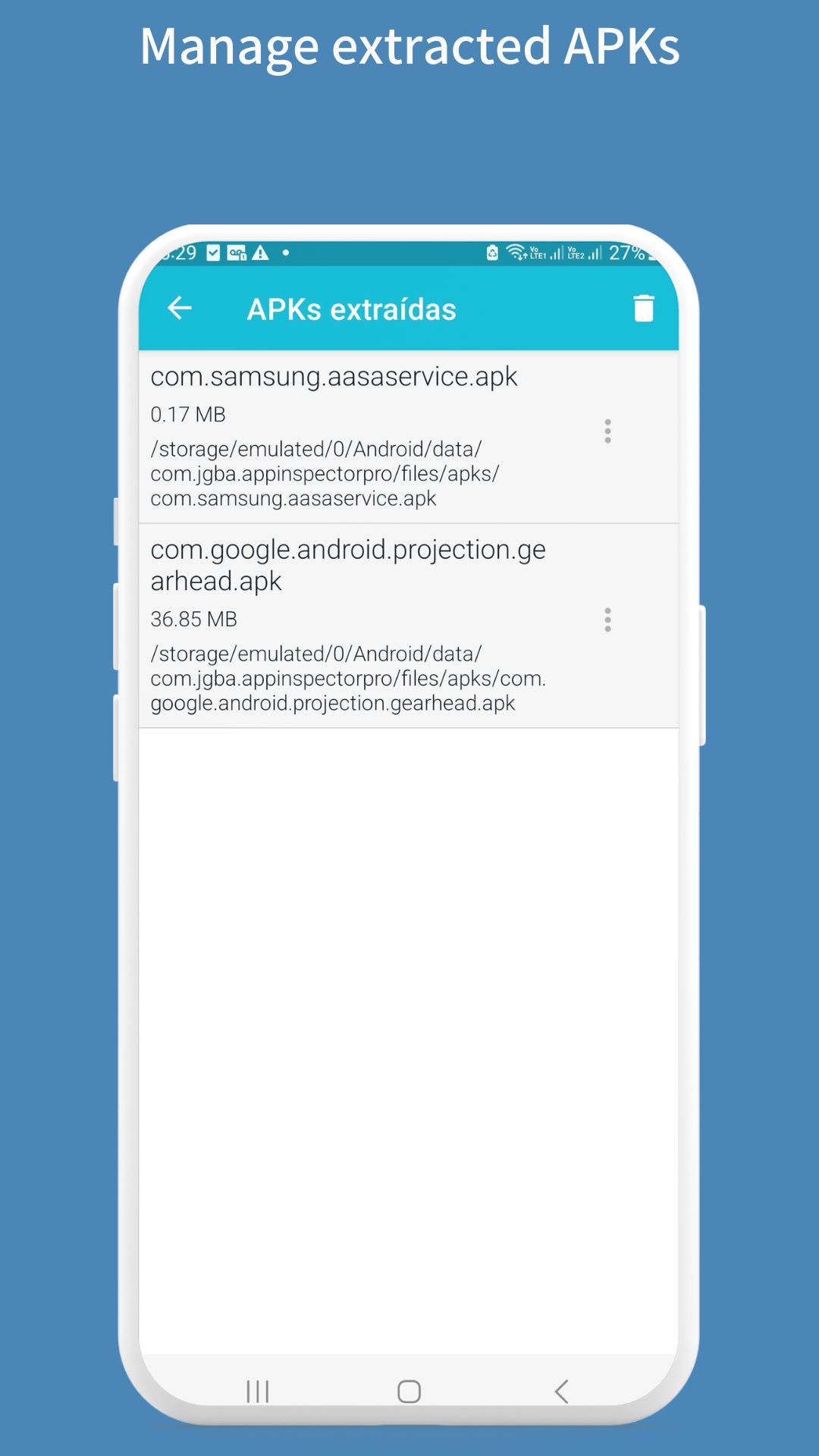
Task: Tap the trash icon to delete APKs
Action: pos(644,308)
